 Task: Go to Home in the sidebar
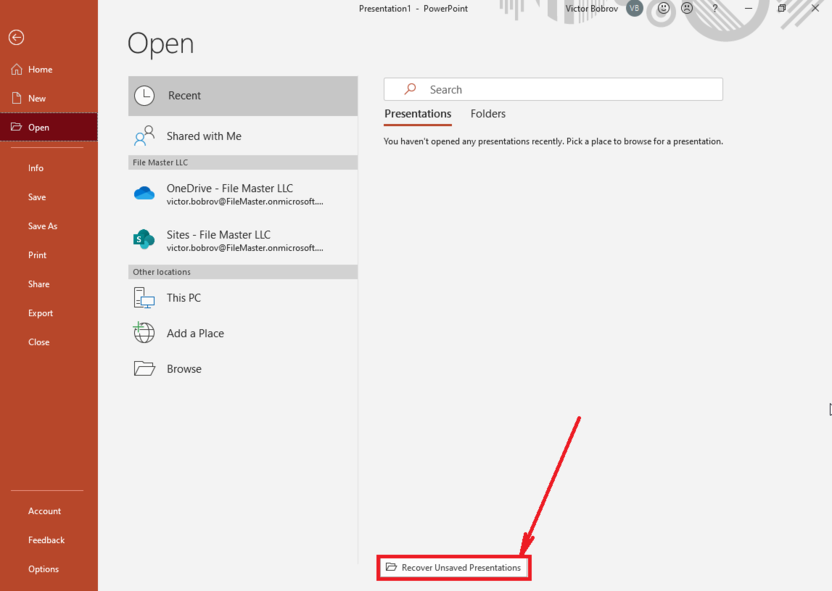point(49,69)
